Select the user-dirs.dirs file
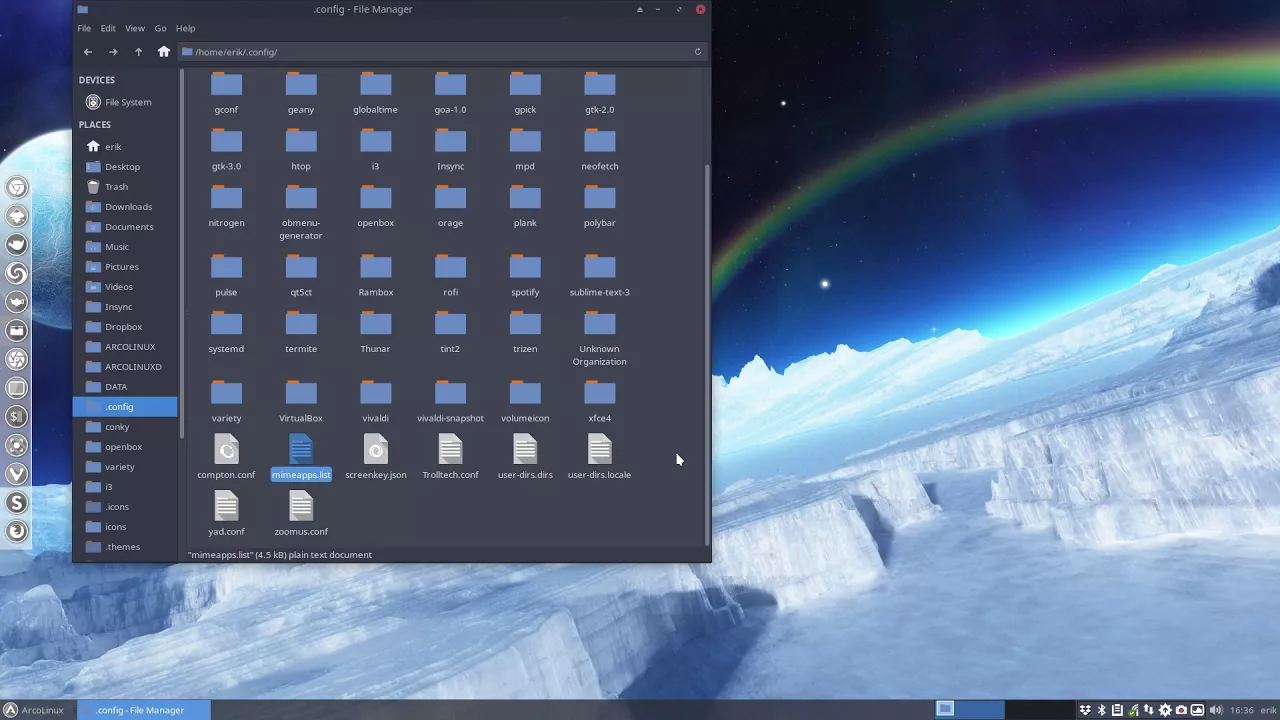Screen dimensions: 1280x720 pyautogui.click(x=525, y=458)
